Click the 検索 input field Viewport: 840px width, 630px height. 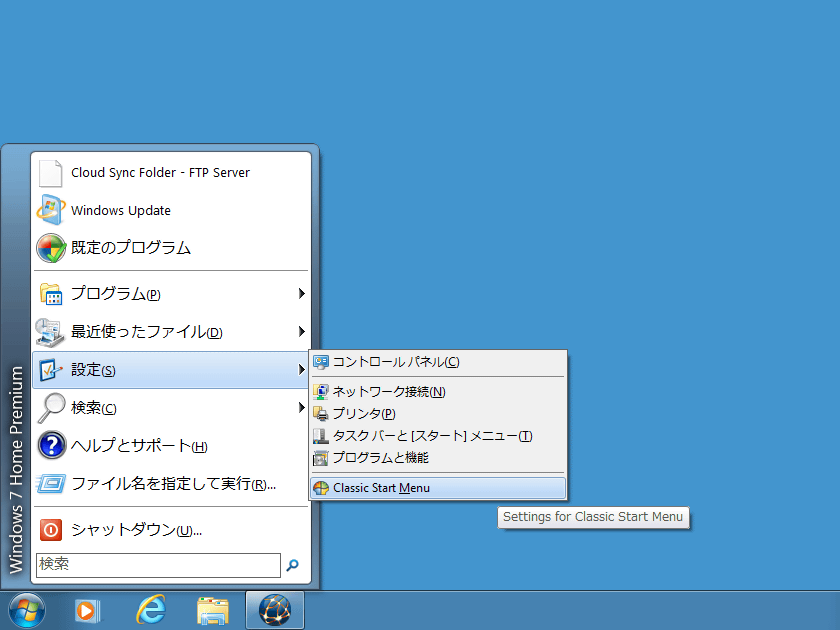(x=158, y=565)
